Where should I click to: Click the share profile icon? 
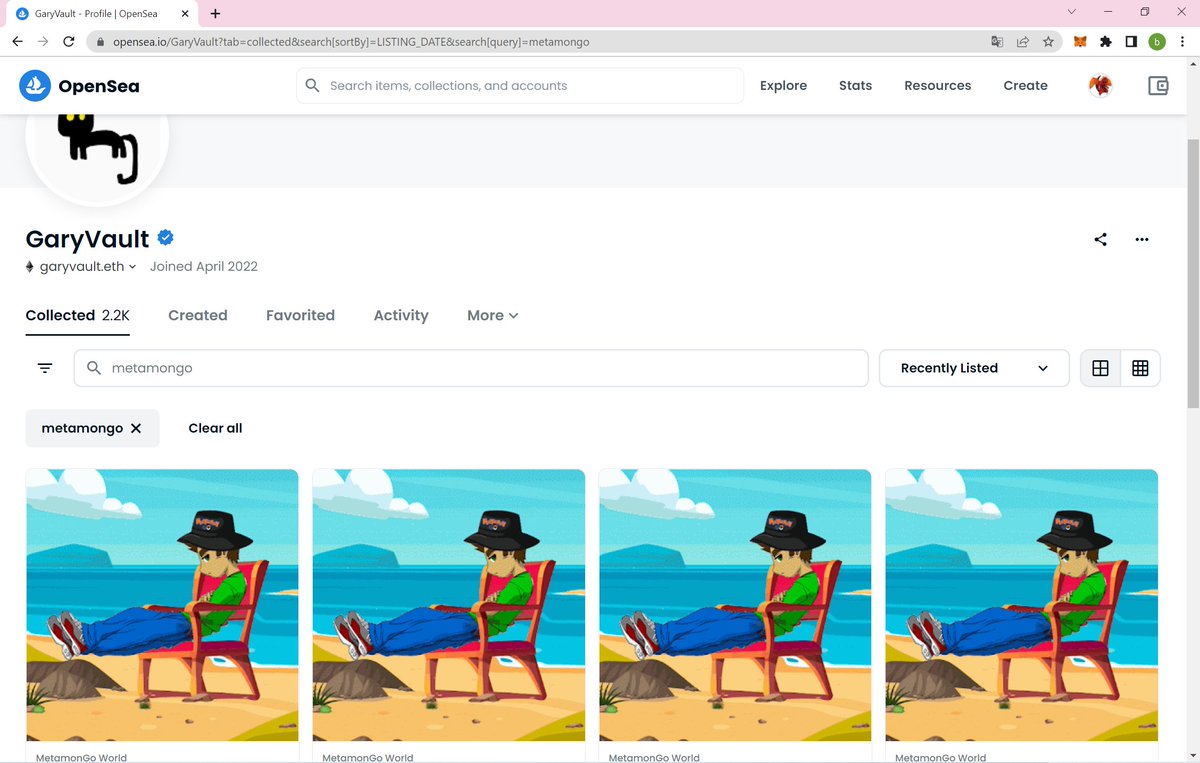1100,239
